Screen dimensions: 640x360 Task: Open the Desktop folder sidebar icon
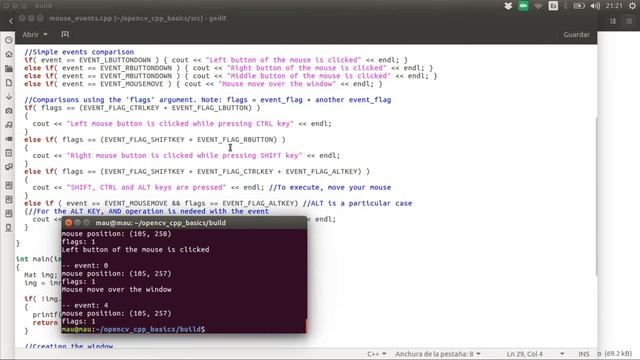click(9, 69)
